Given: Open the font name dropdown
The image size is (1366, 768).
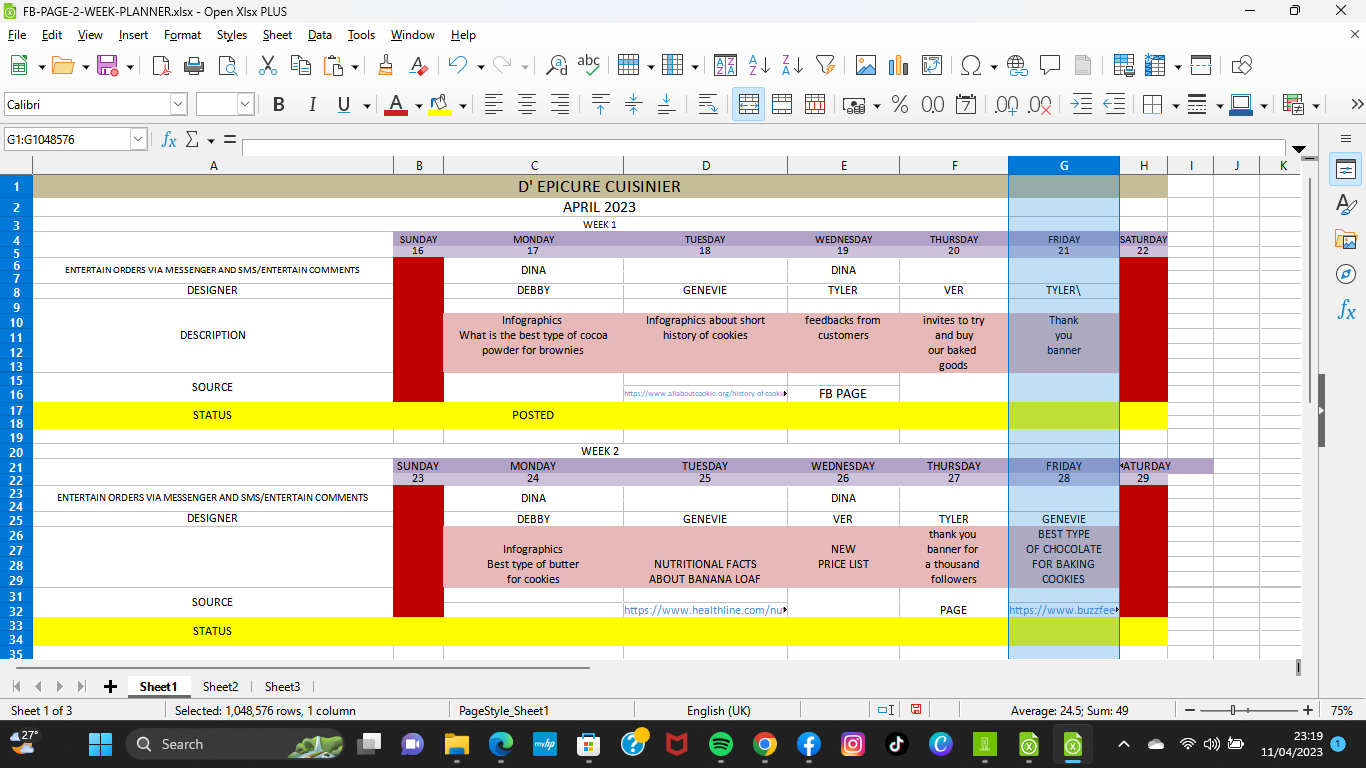Looking at the screenshot, I should 178,104.
